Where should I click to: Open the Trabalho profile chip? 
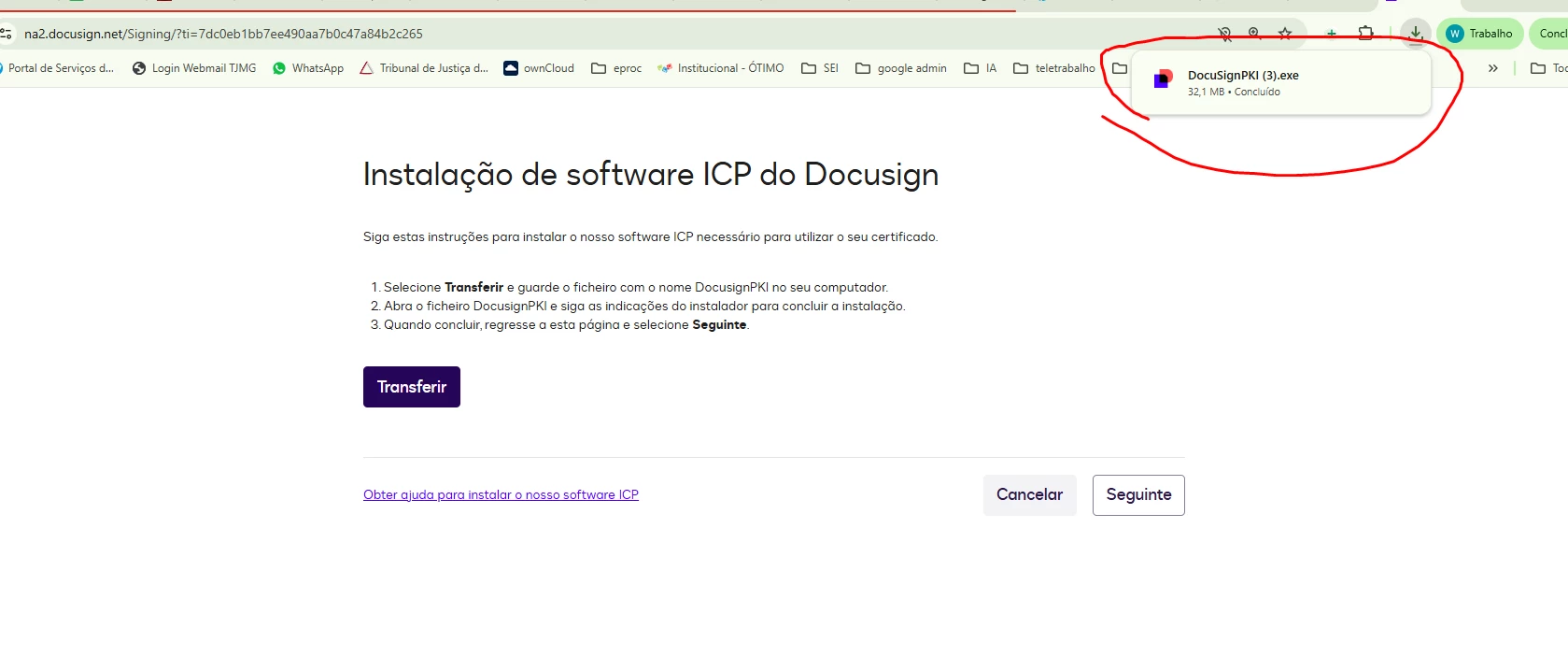[x=1480, y=34]
